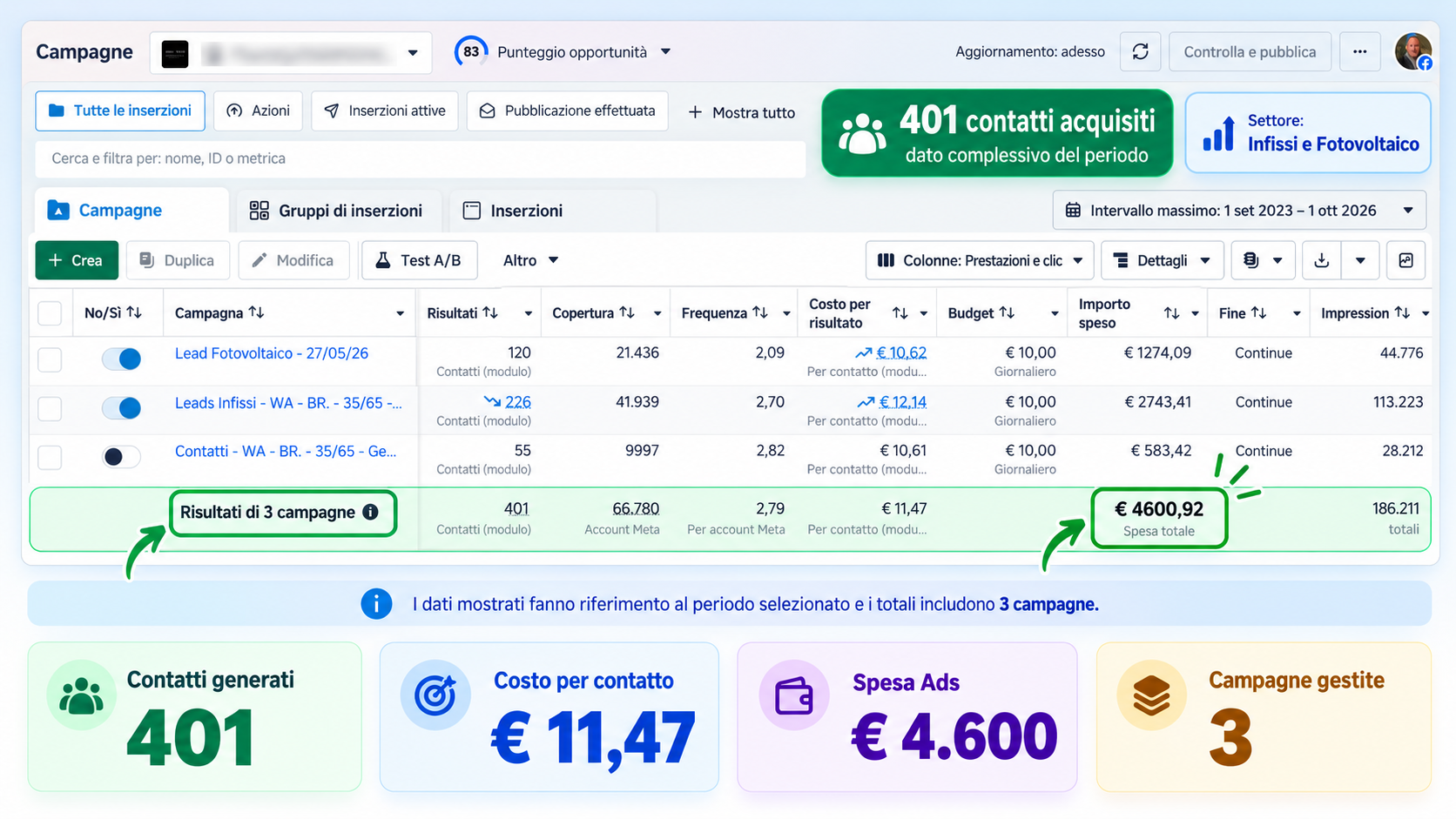Check the Lead Fotovoltaico row checkbox

(x=50, y=359)
